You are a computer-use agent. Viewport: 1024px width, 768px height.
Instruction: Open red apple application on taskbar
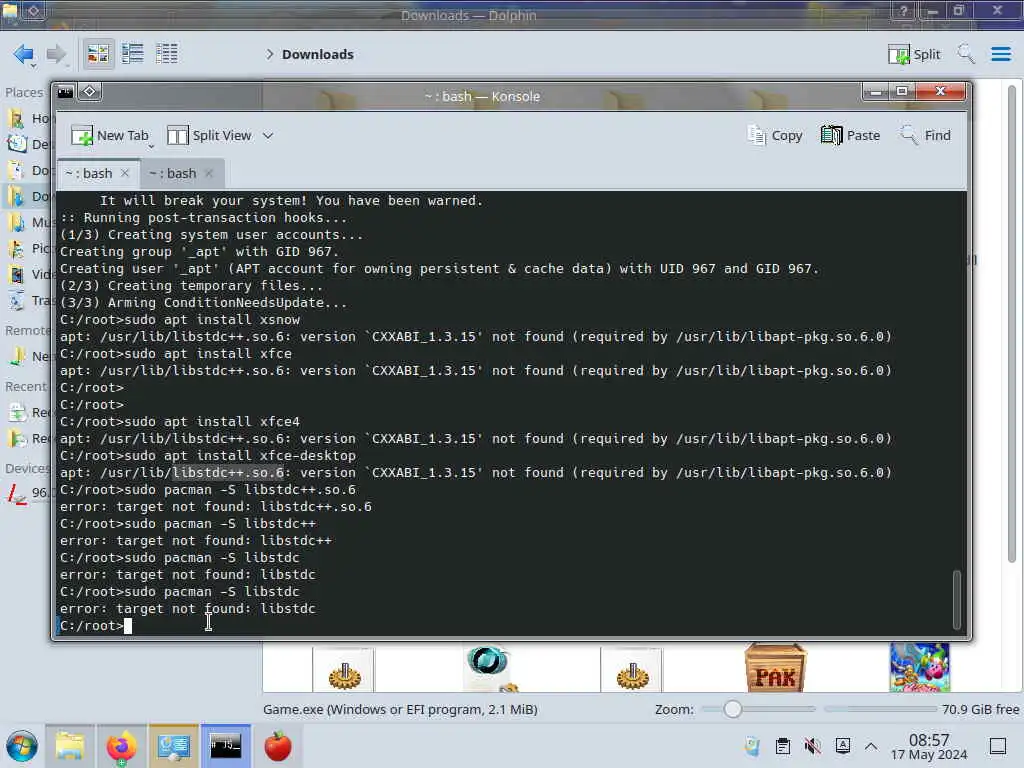(x=278, y=746)
